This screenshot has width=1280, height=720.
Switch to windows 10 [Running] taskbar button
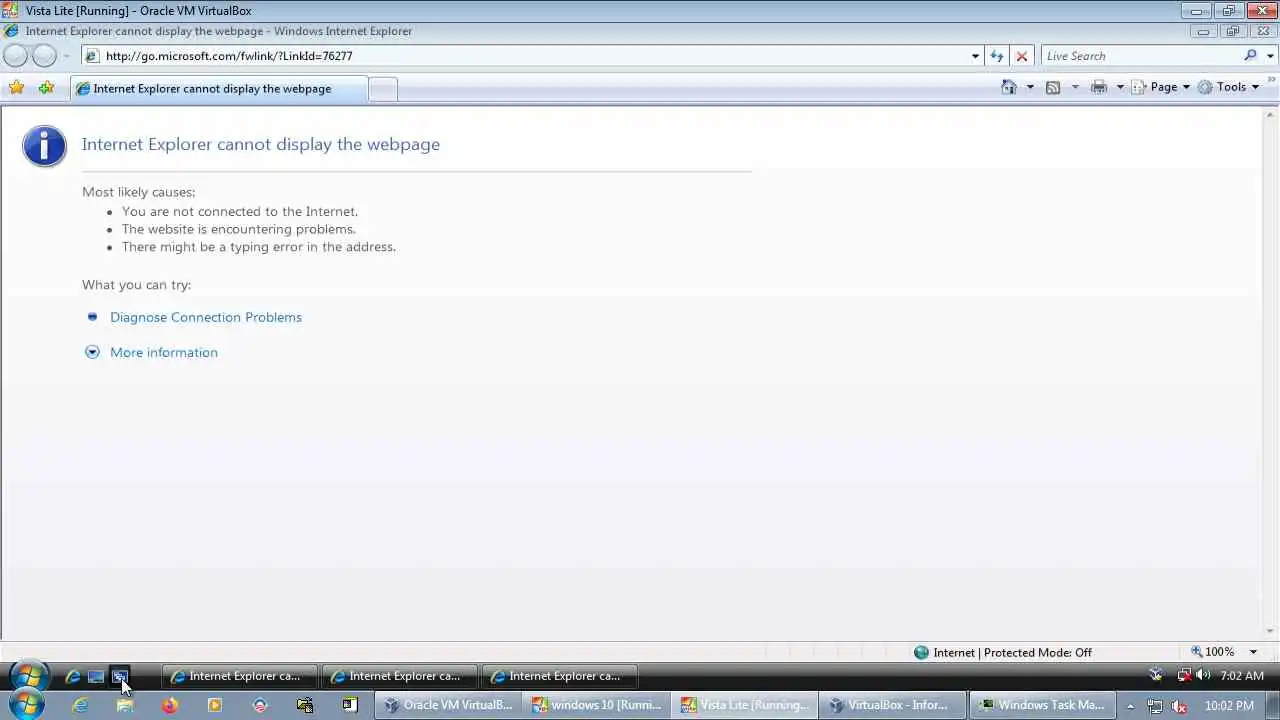[596, 705]
